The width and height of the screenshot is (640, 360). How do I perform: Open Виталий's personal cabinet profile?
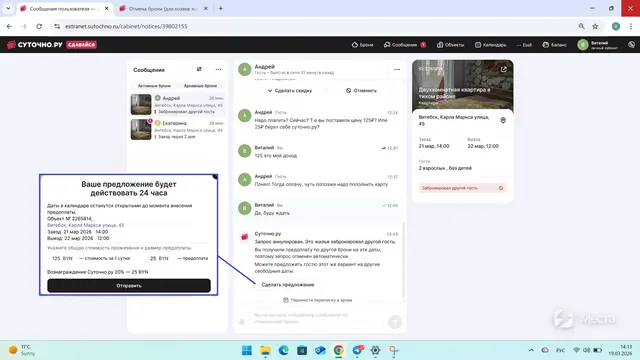point(598,45)
